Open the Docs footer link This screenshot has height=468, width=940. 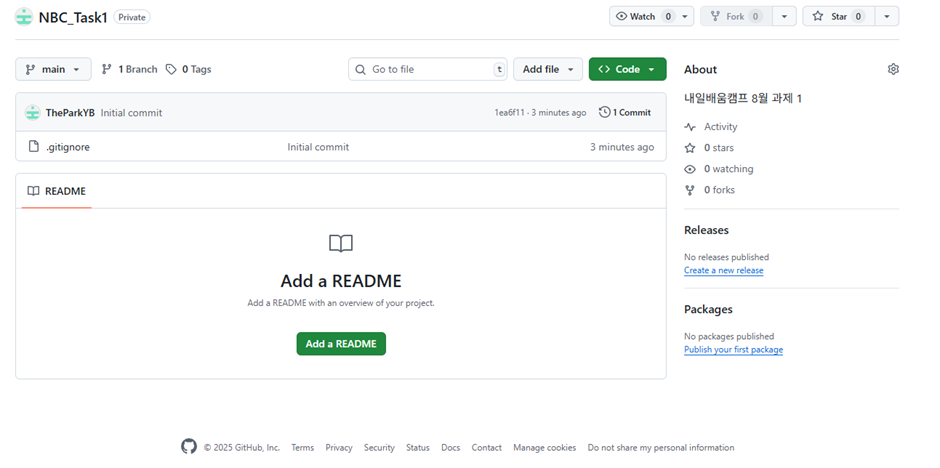click(x=450, y=448)
